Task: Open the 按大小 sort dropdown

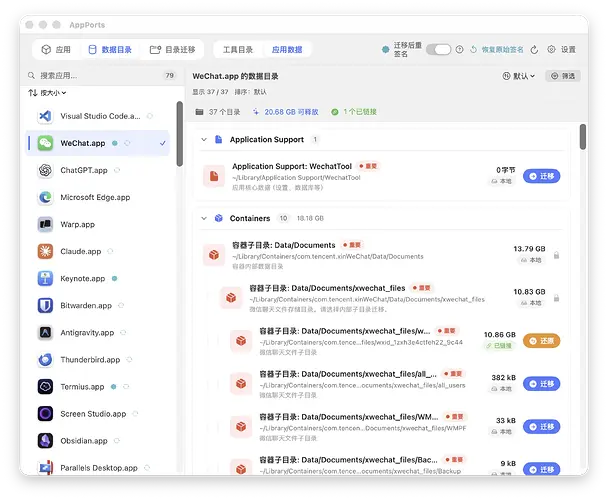Action: 47,93
